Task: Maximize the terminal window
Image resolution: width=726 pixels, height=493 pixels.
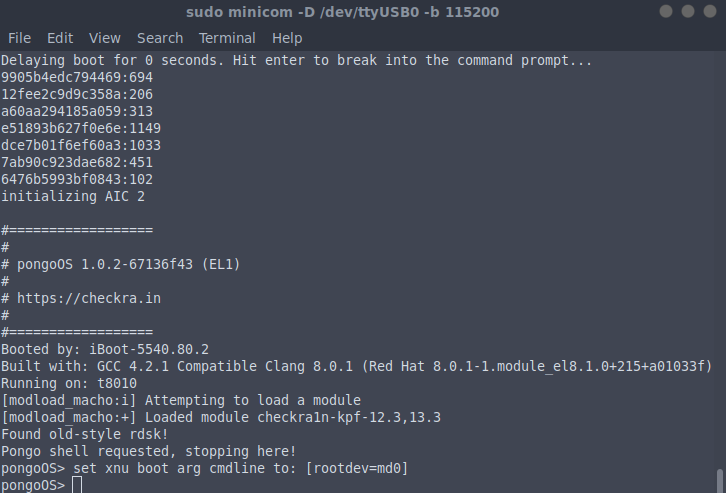Action: point(689,11)
